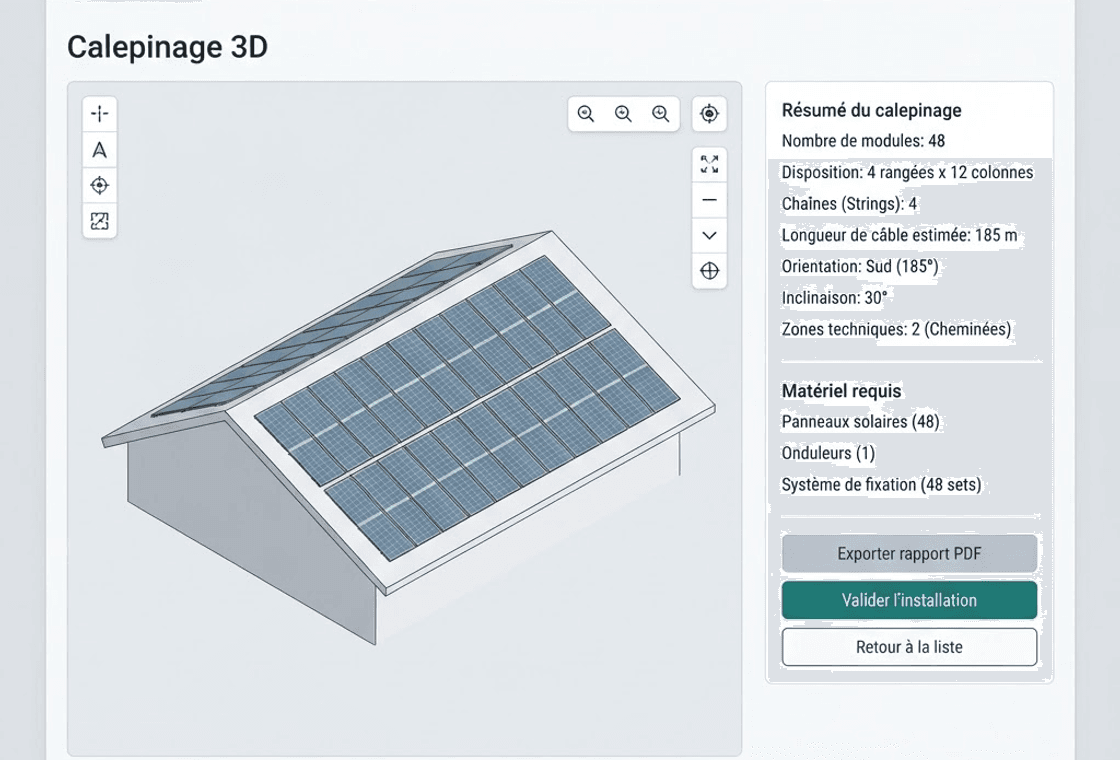The height and width of the screenshot is (760, 1120).
Task: Click 'Longueur de câble estimée: 185 m'
Action: (899, 235)
